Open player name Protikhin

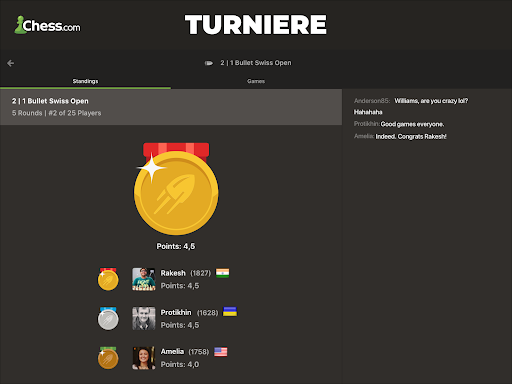point(176,312)
